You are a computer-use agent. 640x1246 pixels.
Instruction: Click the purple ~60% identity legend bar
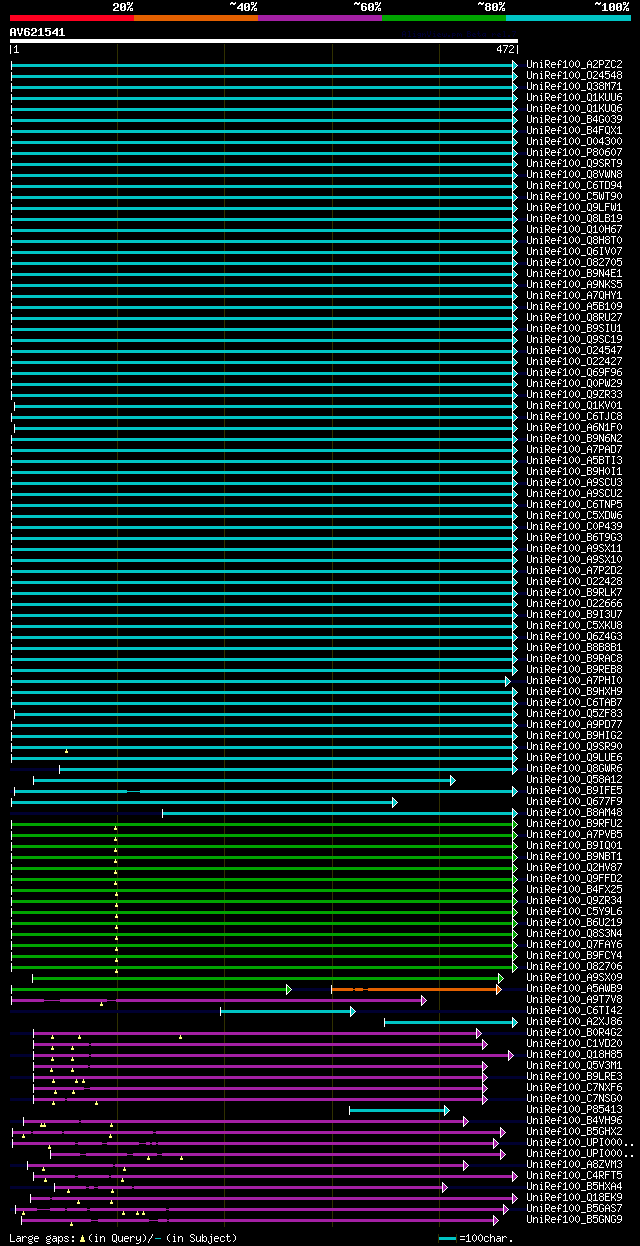[319, 18]
